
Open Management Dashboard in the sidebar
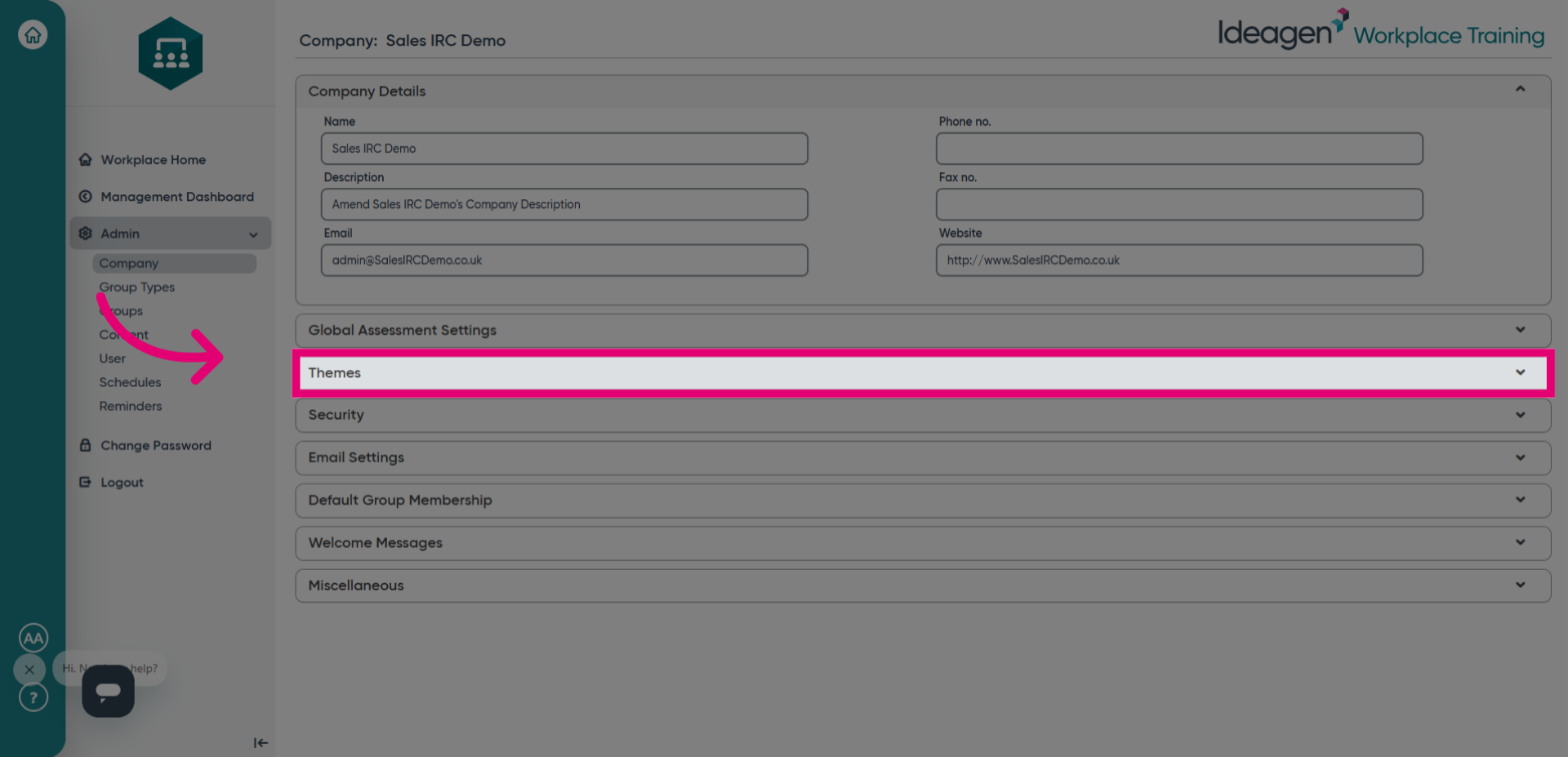pos(177,197)
